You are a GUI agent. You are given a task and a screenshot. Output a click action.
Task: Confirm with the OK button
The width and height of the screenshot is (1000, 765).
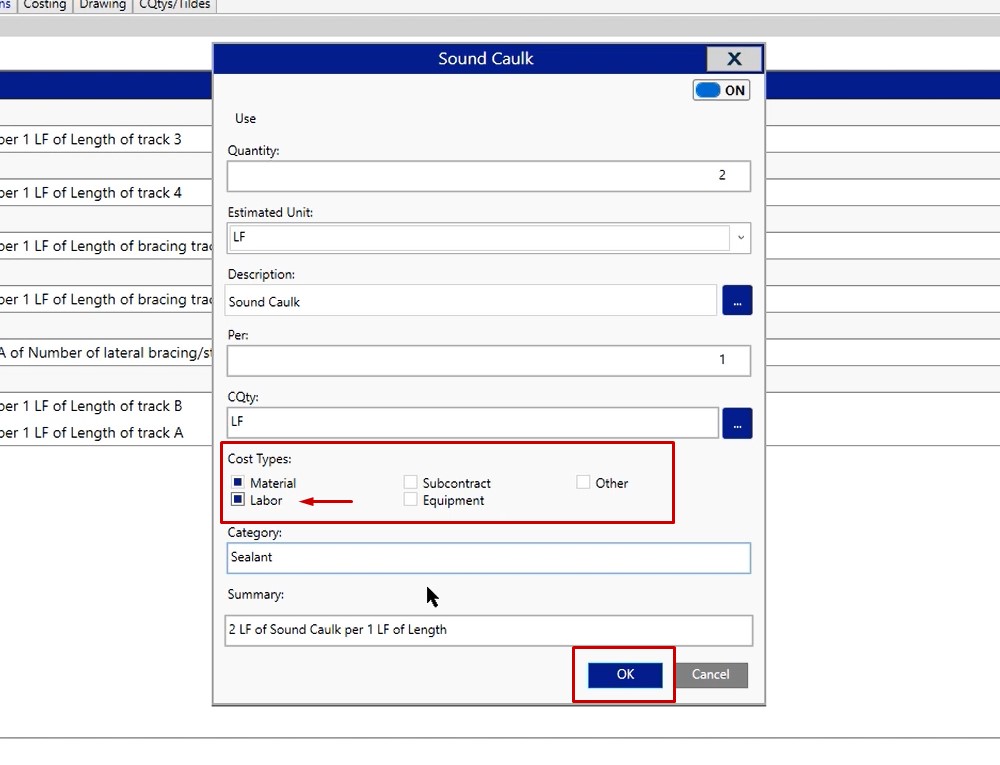(625, 675)
